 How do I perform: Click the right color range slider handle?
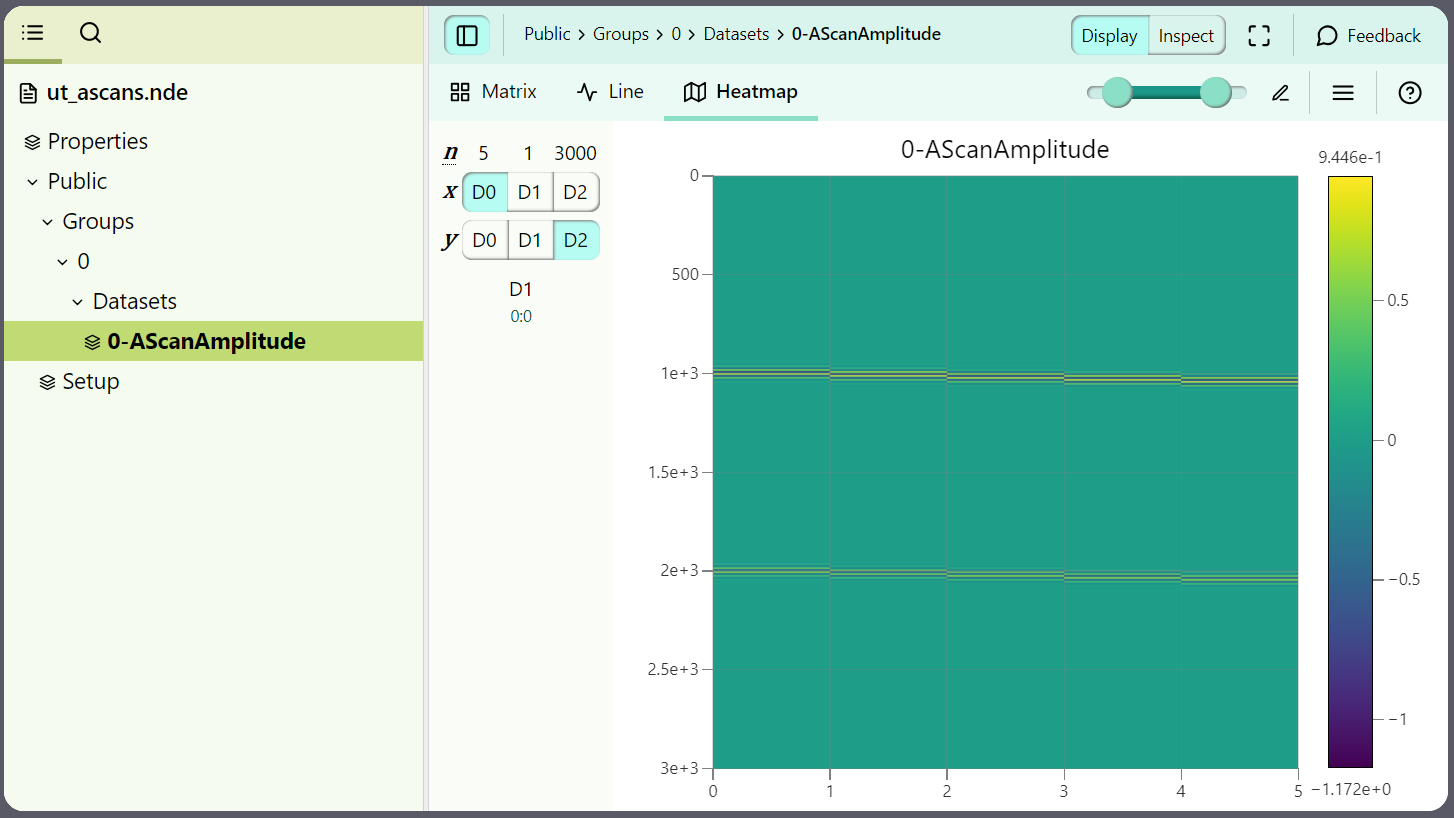[1215, 93]
